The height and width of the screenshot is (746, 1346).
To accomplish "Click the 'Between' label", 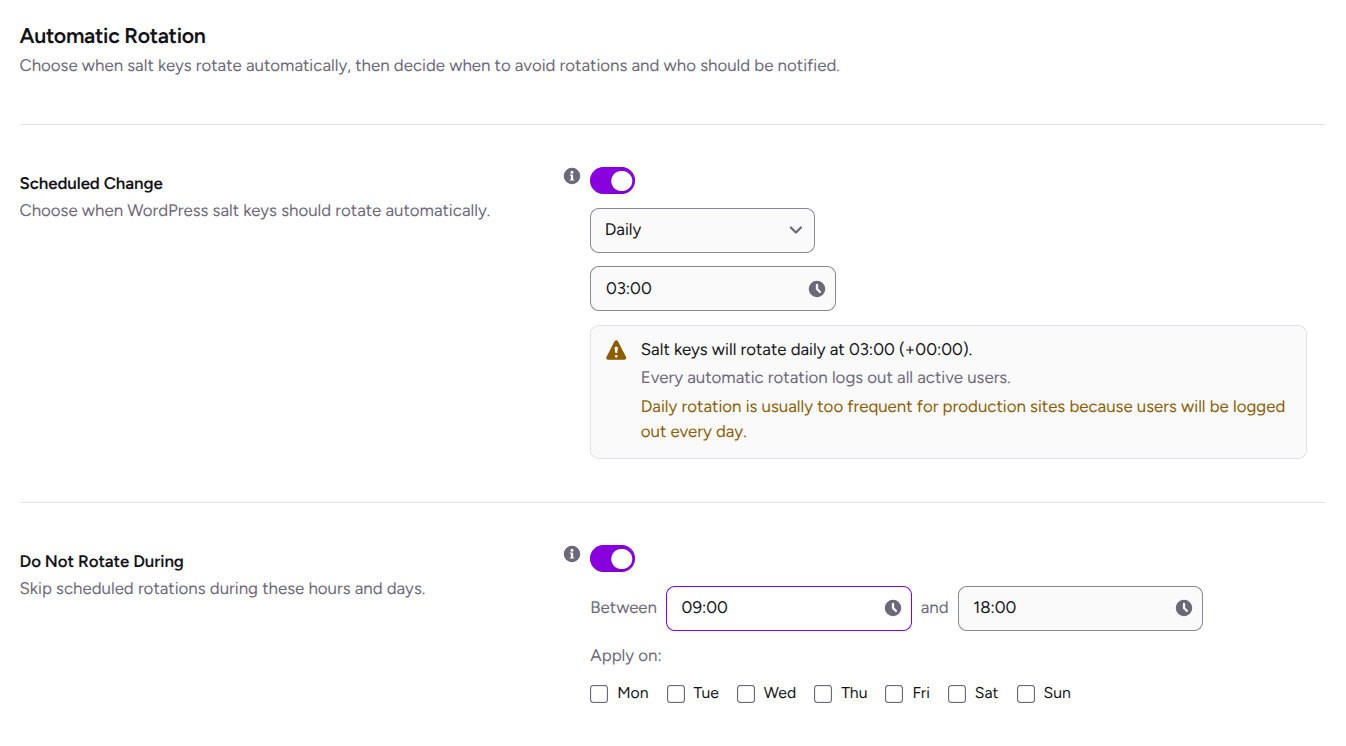I will click(624, 608).
